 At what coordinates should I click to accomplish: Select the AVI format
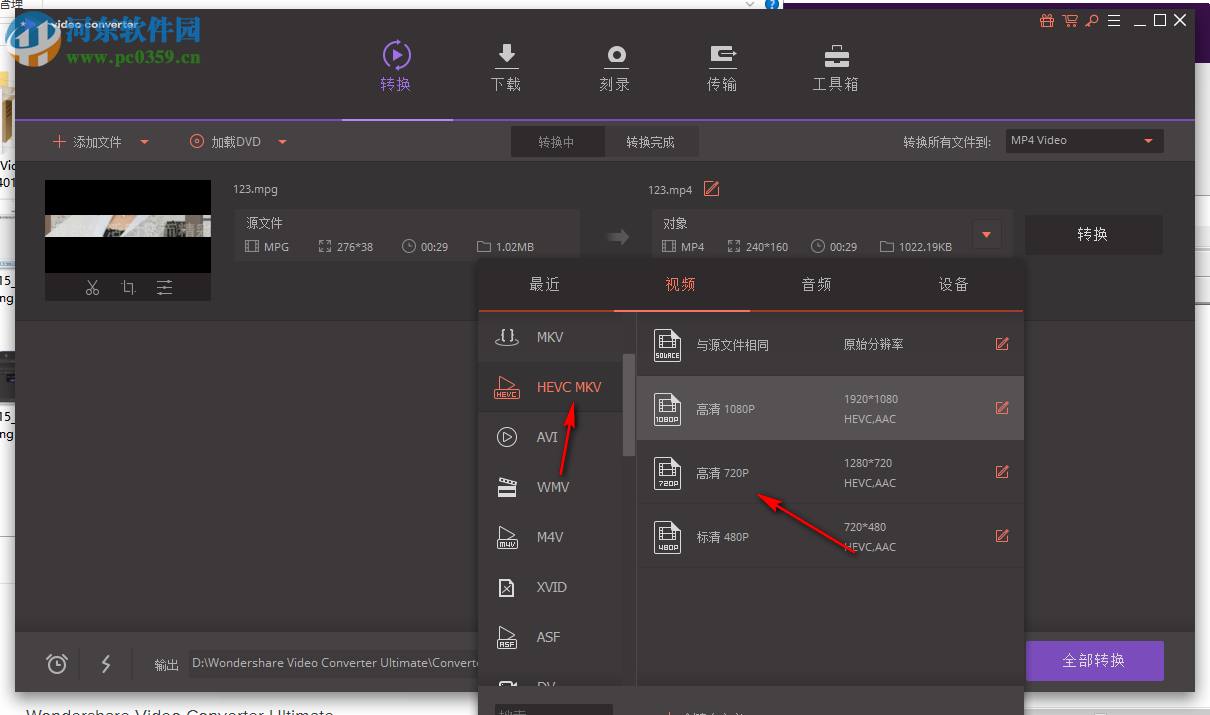(x=550, y=437)
